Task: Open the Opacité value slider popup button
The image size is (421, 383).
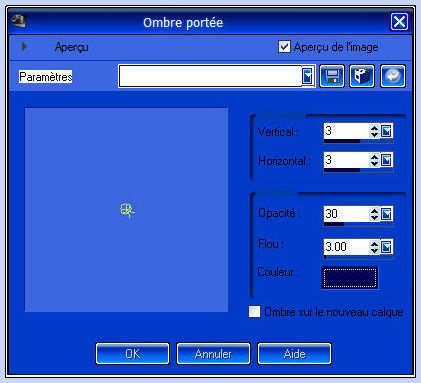Action: (386, 214)
